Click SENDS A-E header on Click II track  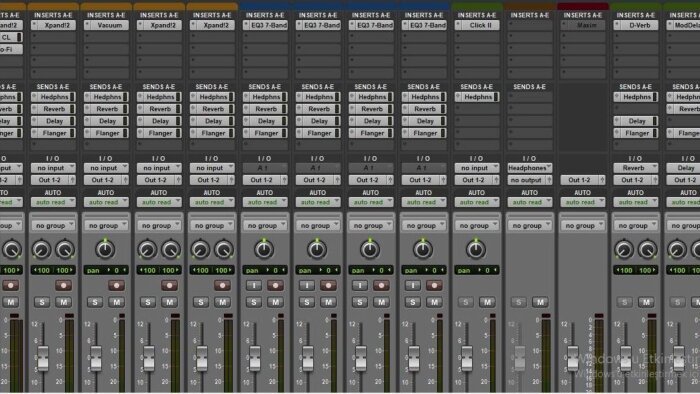[x=476, y=87]
